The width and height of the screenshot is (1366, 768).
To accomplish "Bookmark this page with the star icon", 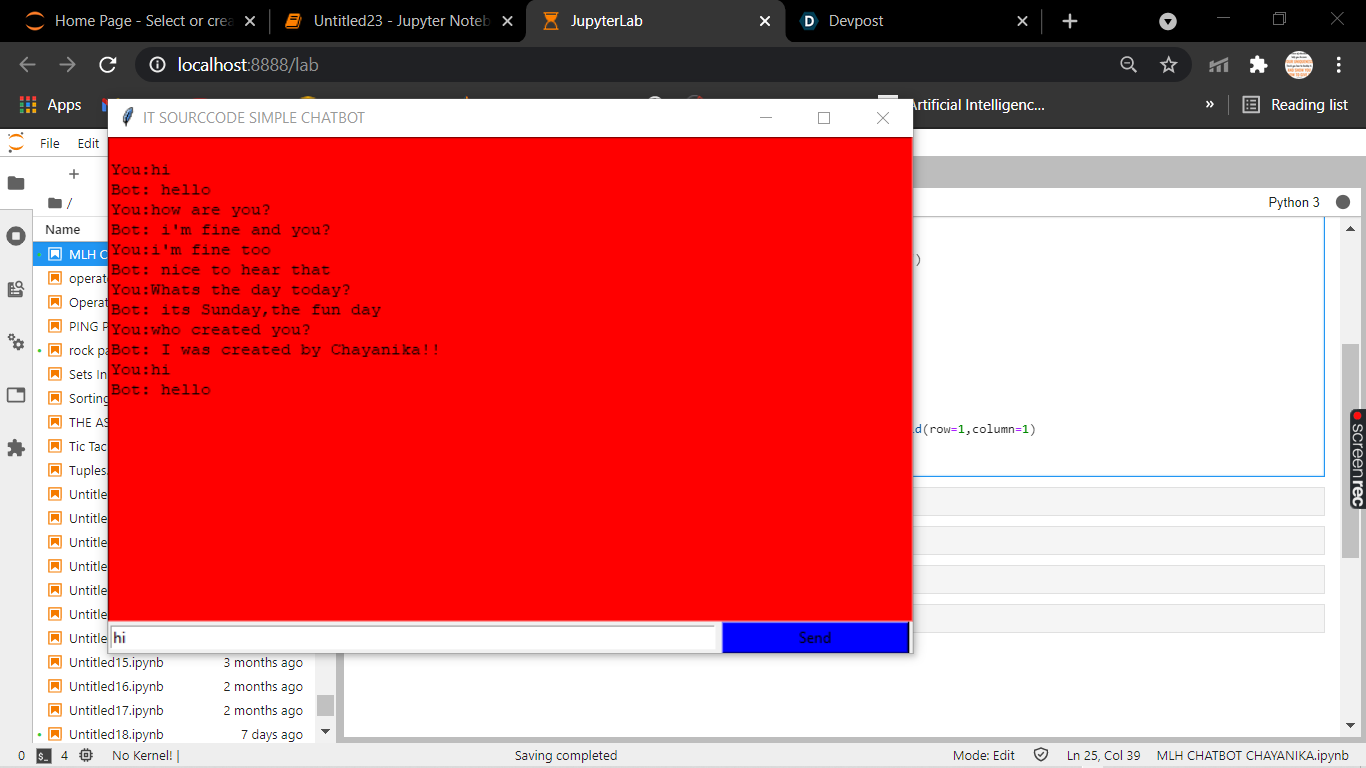I will 1168,65.
